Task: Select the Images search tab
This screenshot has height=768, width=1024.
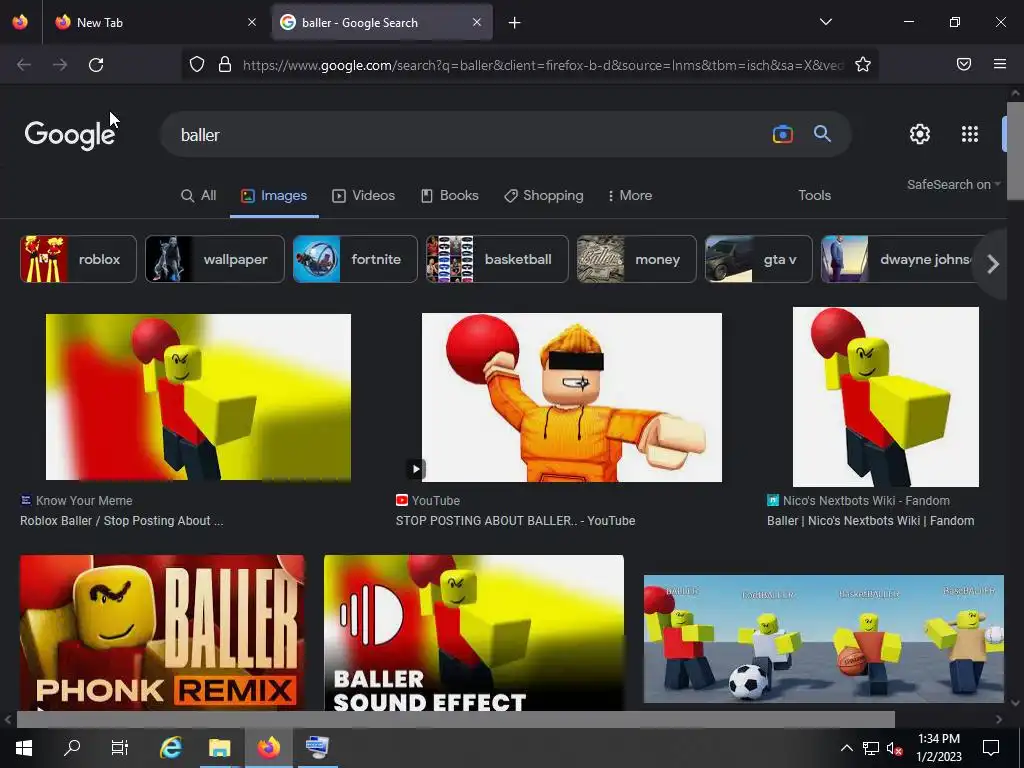Action: [274, 195]
